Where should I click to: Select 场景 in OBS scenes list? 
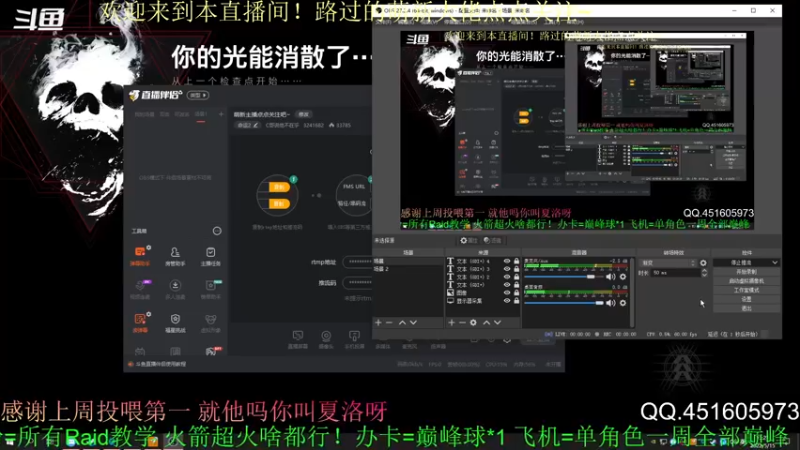(x=409, y=261)
